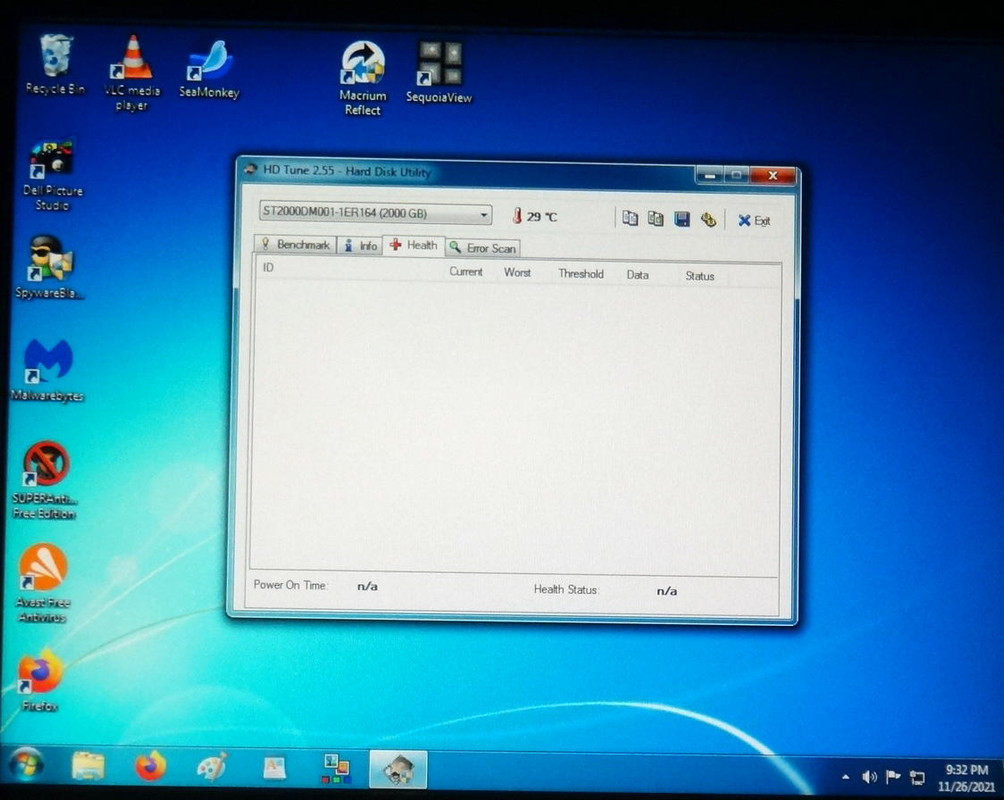Select the HD Tune taskbar button
1004x800 pixels.
398,770
